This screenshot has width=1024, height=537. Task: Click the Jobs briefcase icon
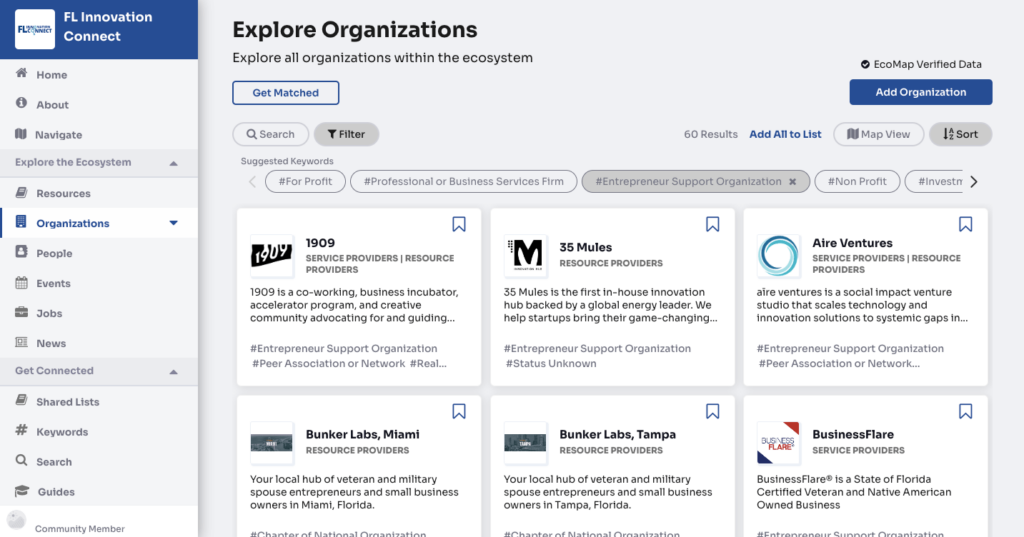[22, 312]
